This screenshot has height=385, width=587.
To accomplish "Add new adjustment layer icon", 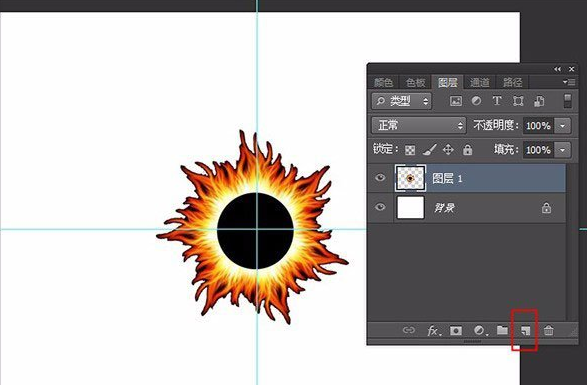I will coord(480,330).
